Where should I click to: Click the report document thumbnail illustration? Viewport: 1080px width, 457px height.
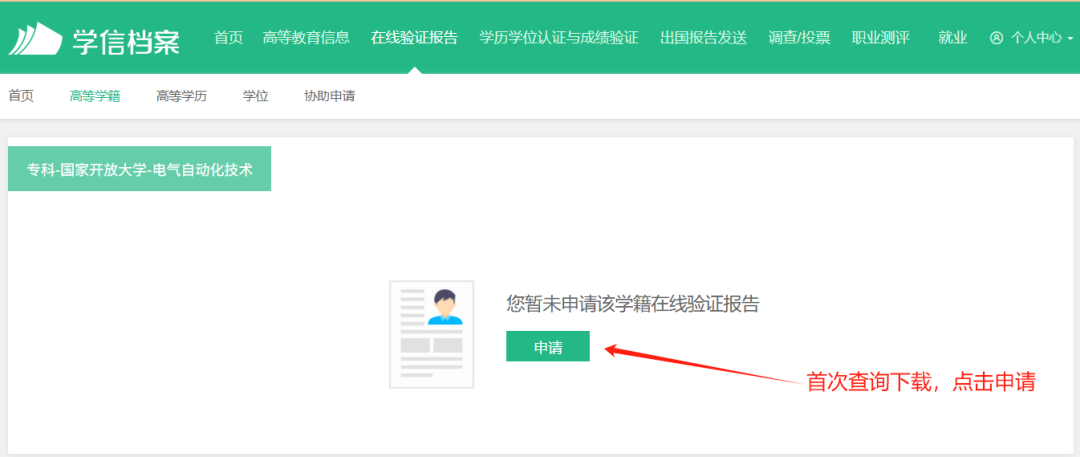[431, 334]
